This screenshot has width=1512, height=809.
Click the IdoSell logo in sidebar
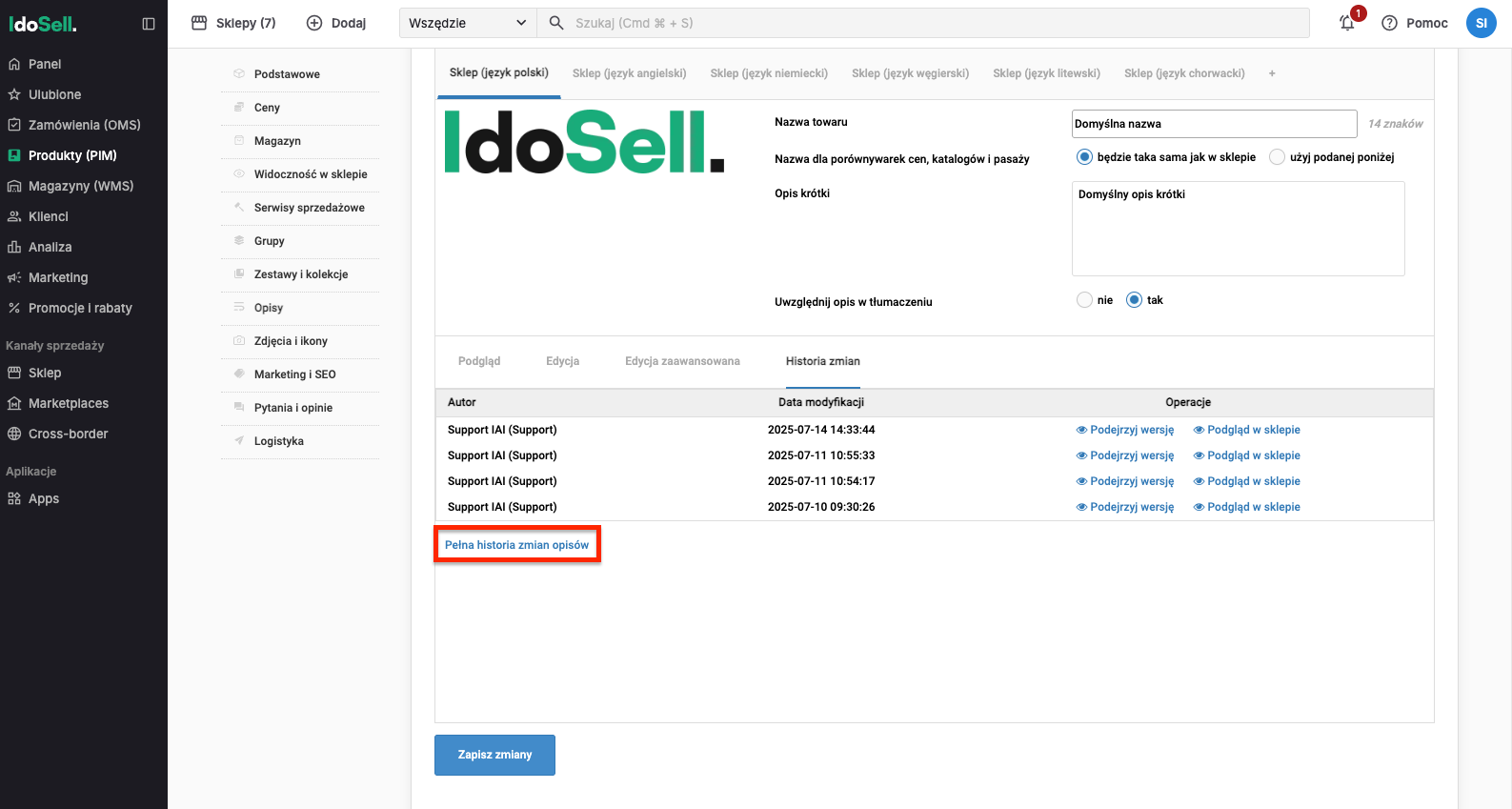coord(43,24)
